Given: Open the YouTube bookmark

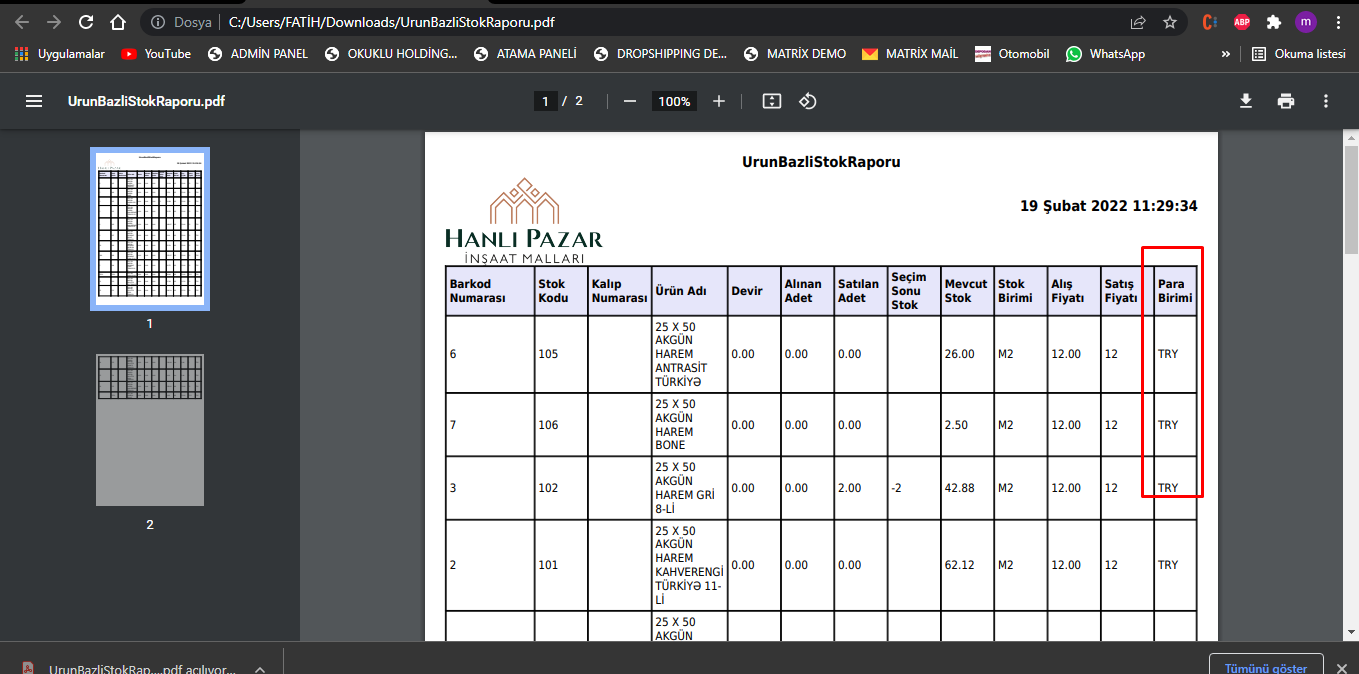Looking at the screenshot, I should click(156, 54).
